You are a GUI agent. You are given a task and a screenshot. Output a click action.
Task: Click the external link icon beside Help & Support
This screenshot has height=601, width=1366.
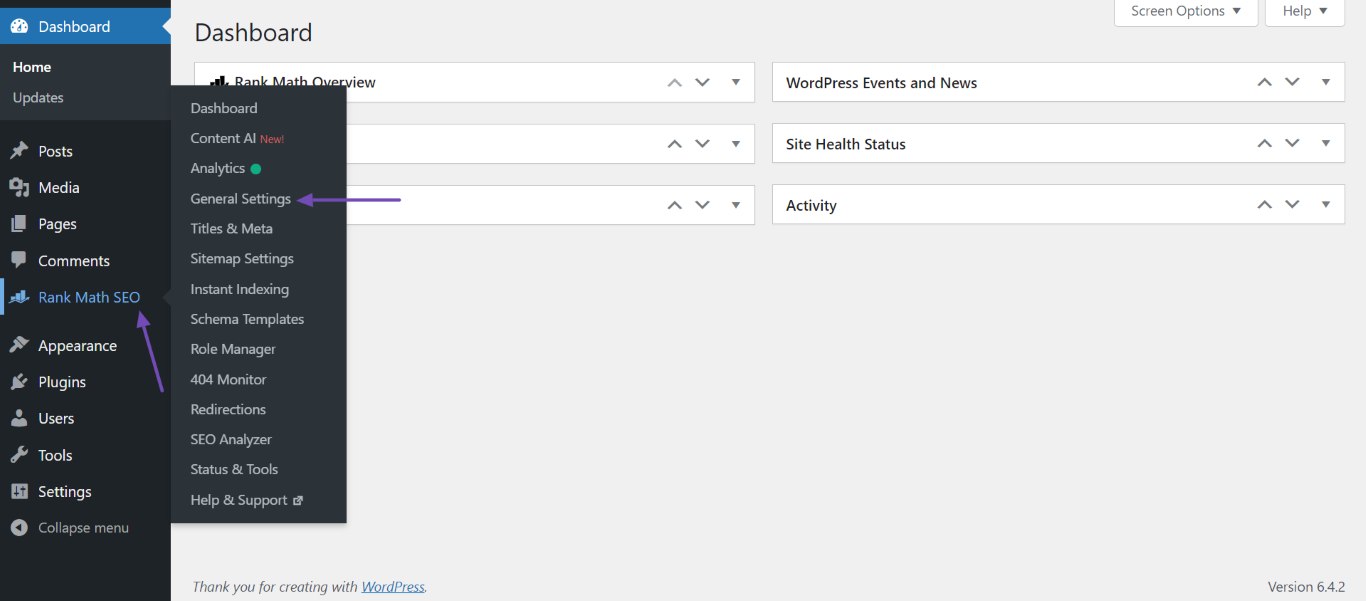click(x=298, y=500)
